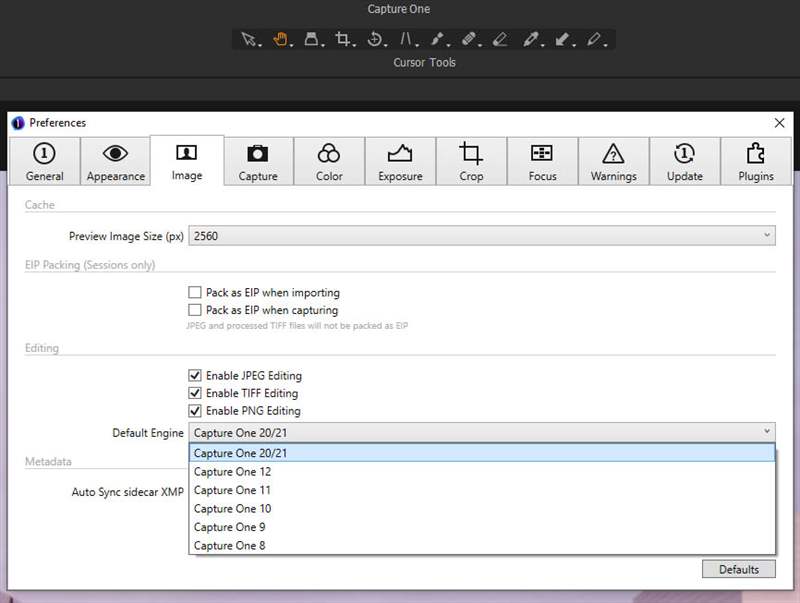Open the Capture preferences tab

[x=258, y=161]
